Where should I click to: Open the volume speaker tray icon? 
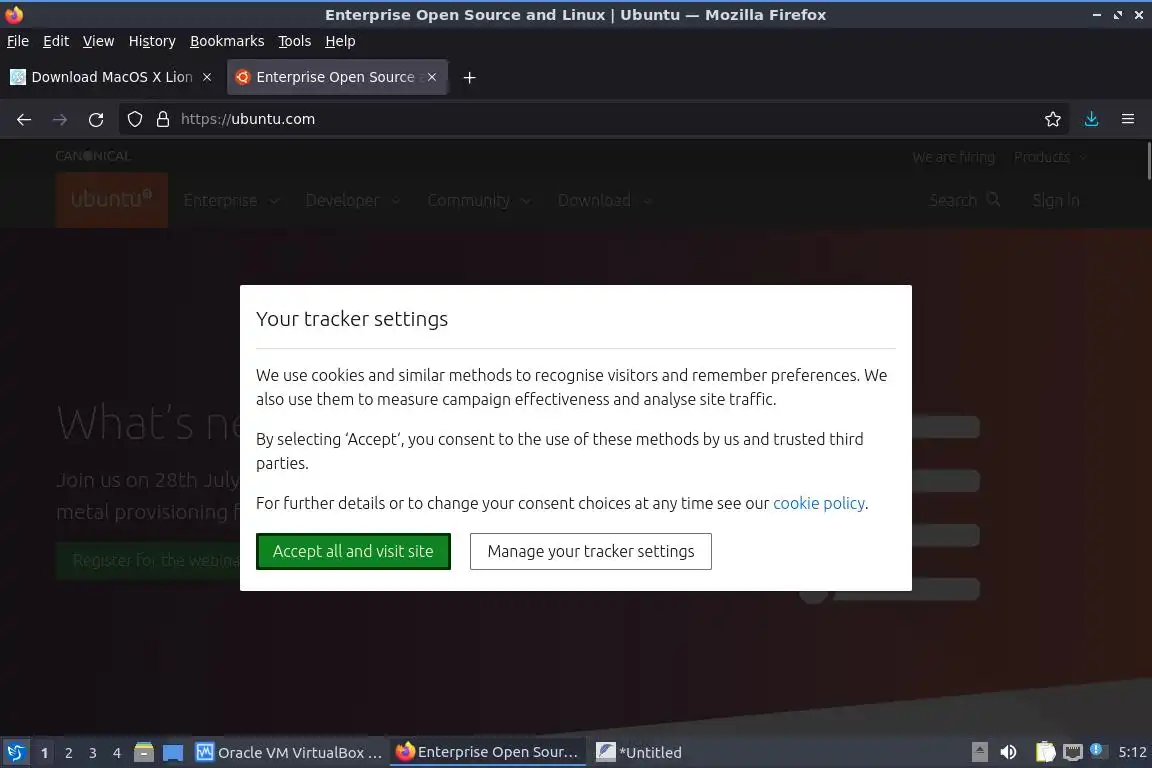tap(1009, 752)
